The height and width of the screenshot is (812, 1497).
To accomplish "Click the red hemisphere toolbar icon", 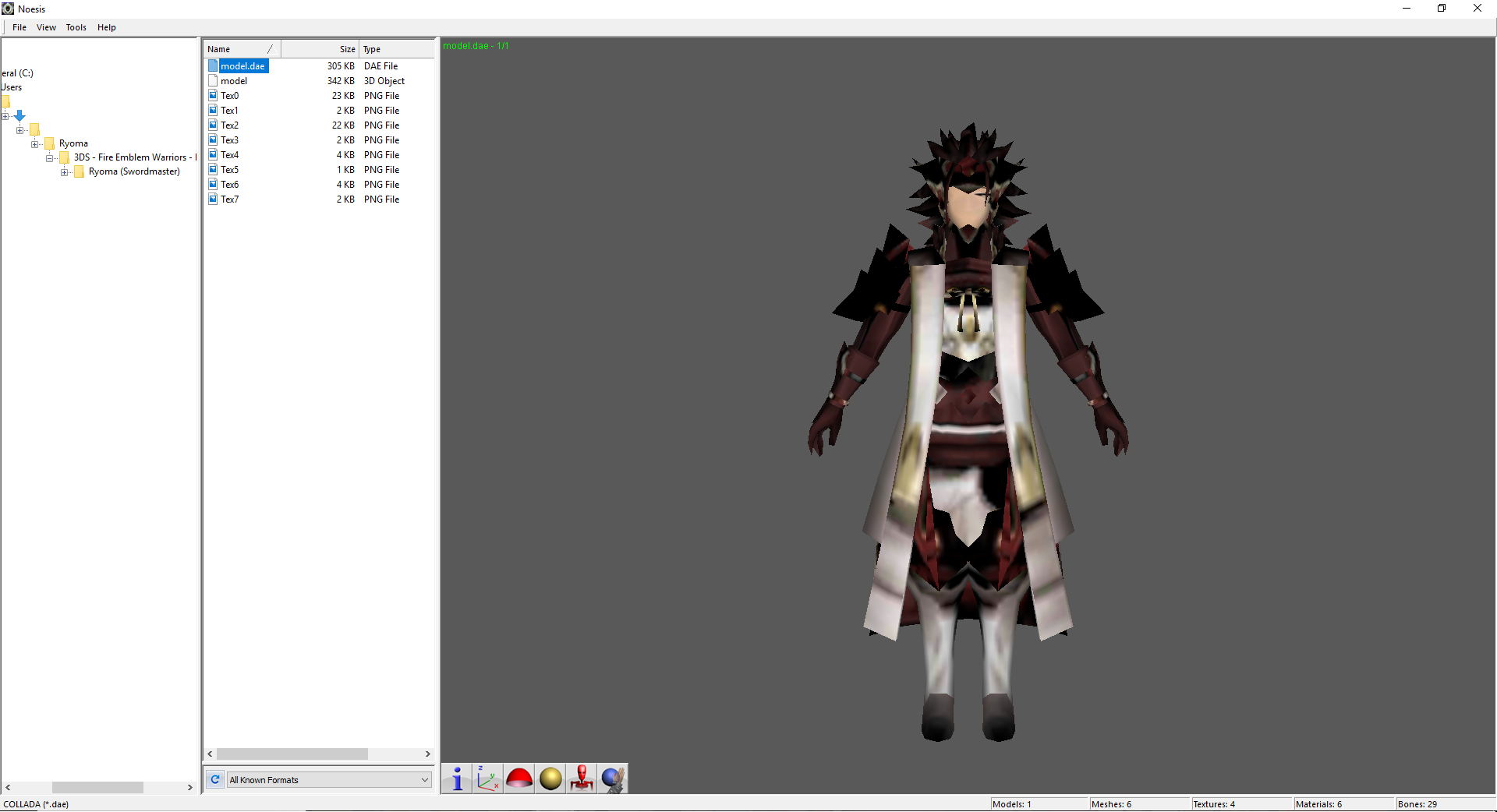I will (x=519, y=778).
